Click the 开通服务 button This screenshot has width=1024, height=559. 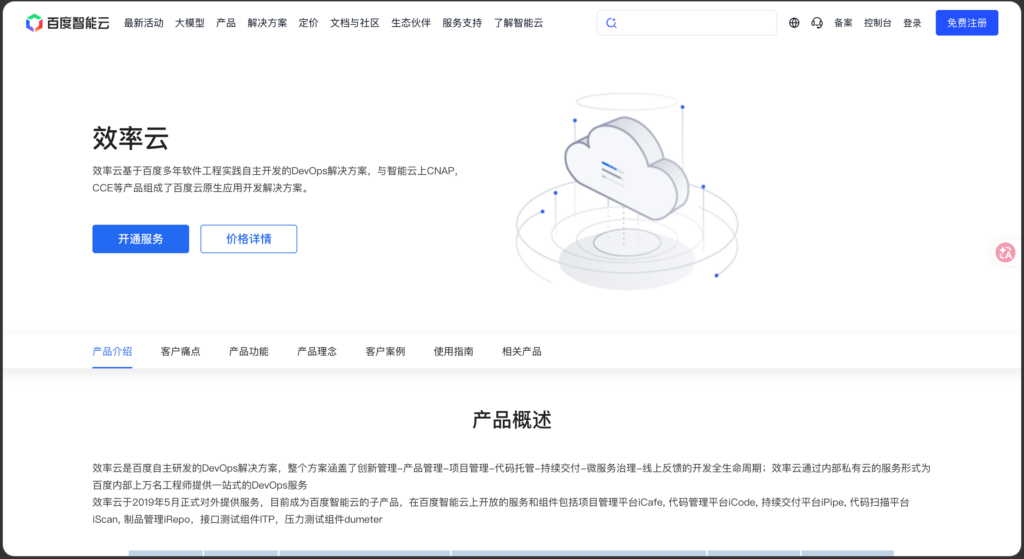click(x=140, y=239)
